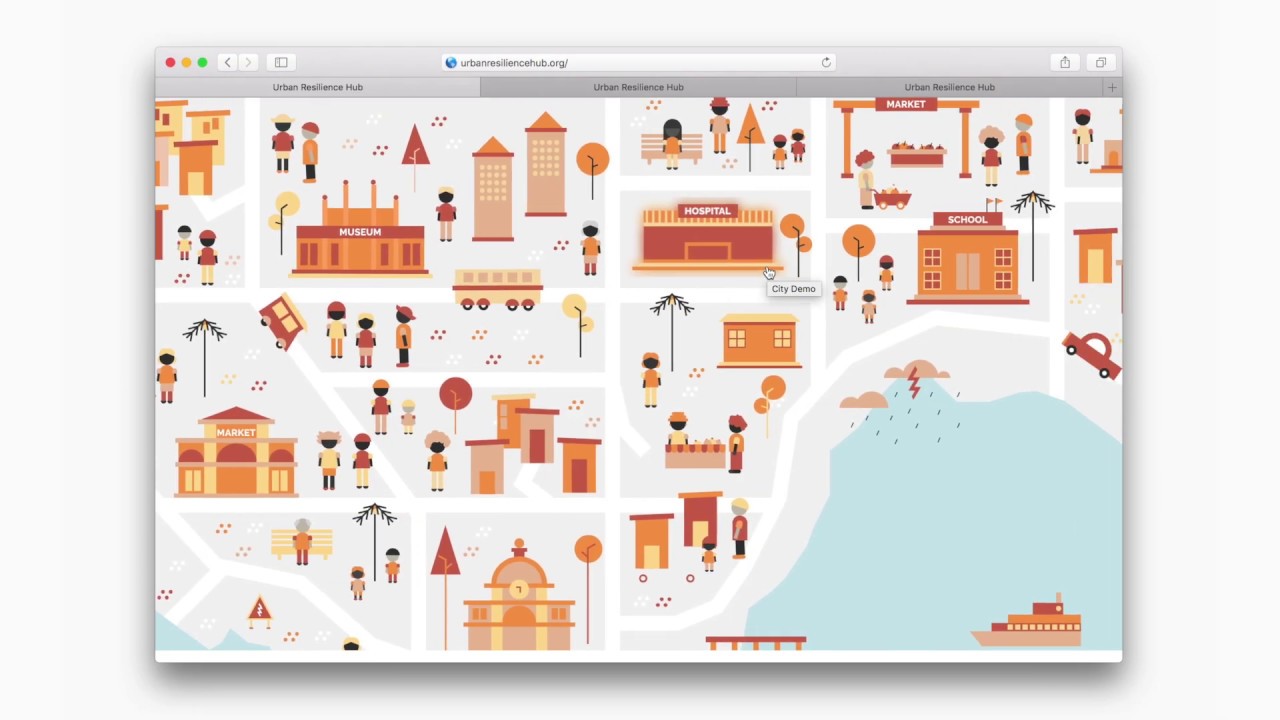Click the lightning warning triangle sign

[260, 610]
